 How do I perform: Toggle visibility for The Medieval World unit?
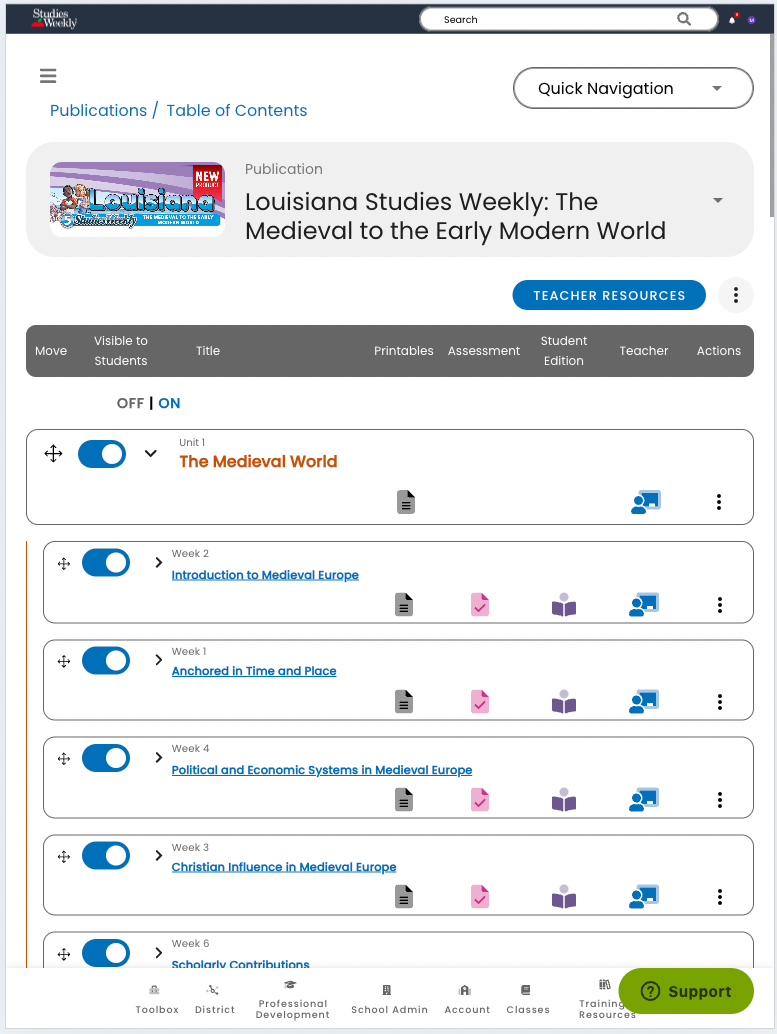(x=102, y=454)
